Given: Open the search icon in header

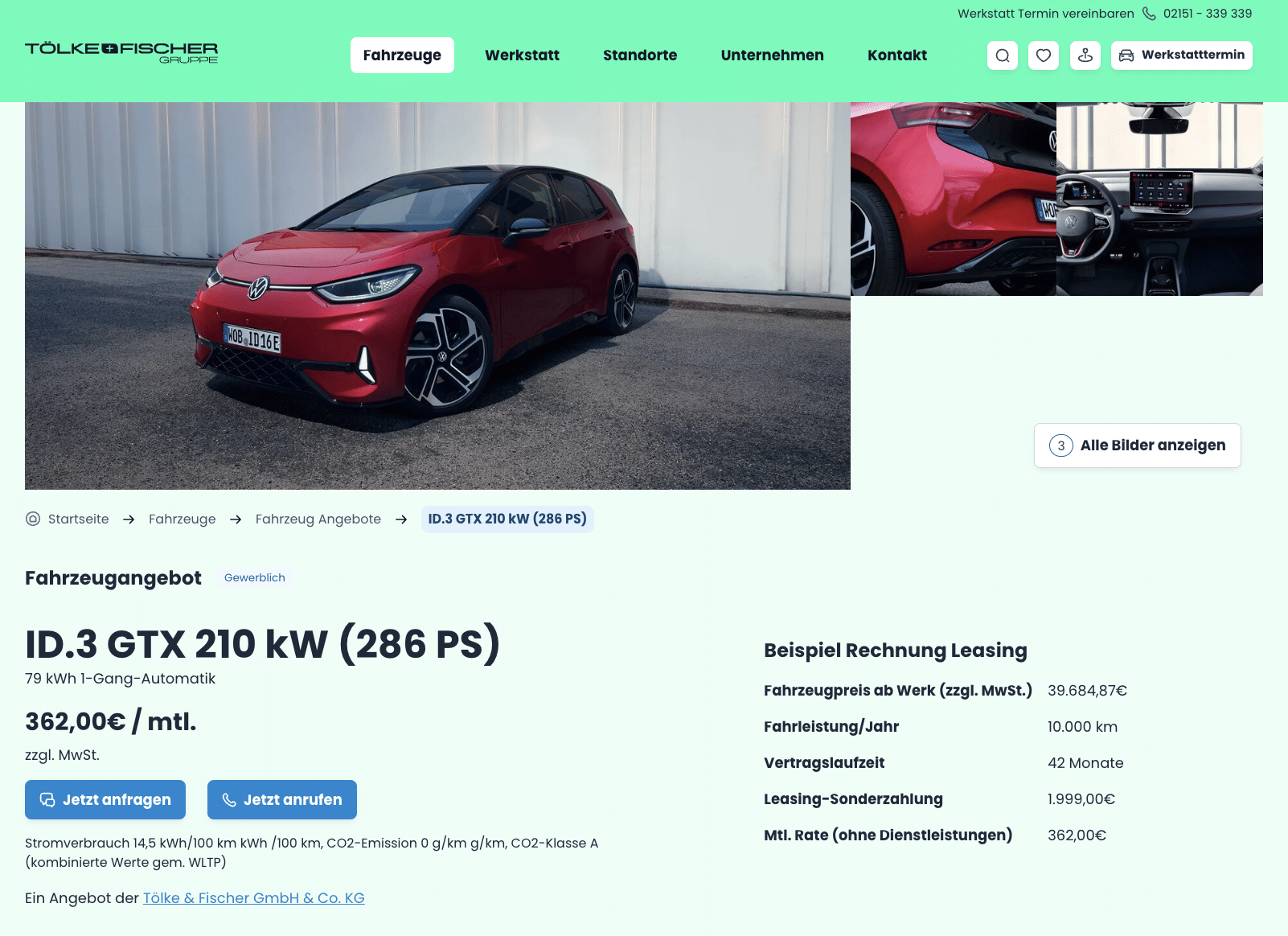Looking at the screenshot, I should click(x=1003, y=55).
